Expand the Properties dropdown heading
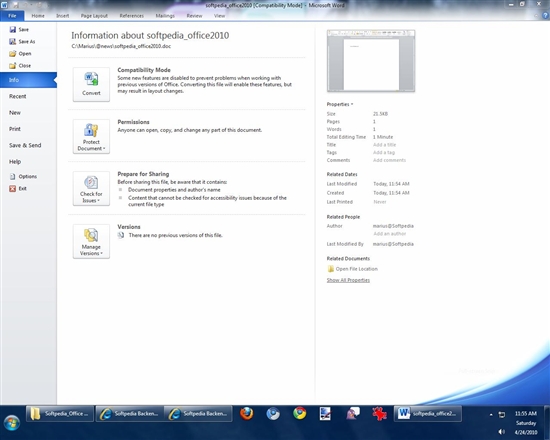 (x=340, y=104)
